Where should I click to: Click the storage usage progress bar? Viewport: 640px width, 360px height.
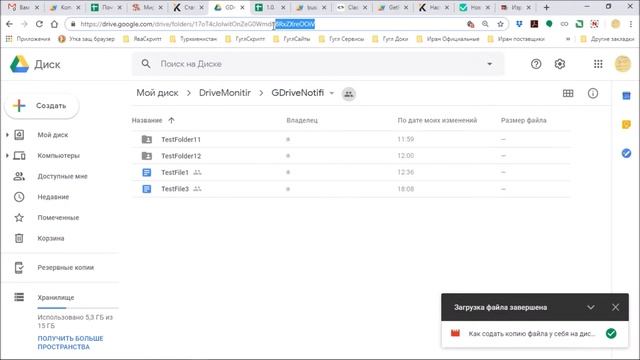click(x=78, y=308)
